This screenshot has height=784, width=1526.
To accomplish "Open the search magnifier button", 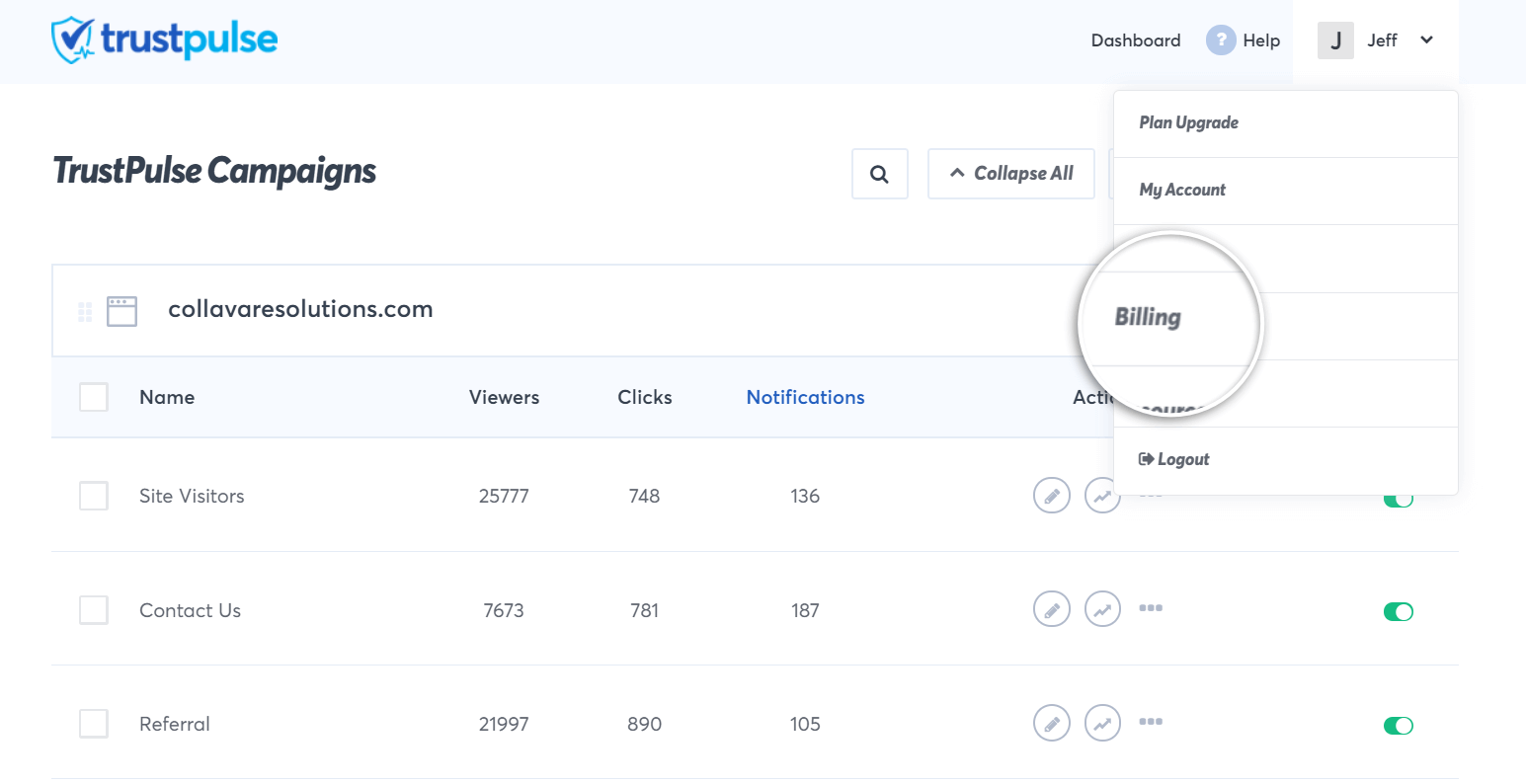I will (879, 174).
